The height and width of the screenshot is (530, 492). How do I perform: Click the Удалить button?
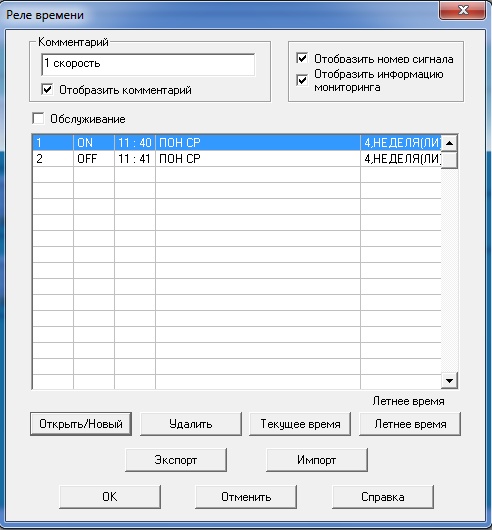tap(191, 424)
